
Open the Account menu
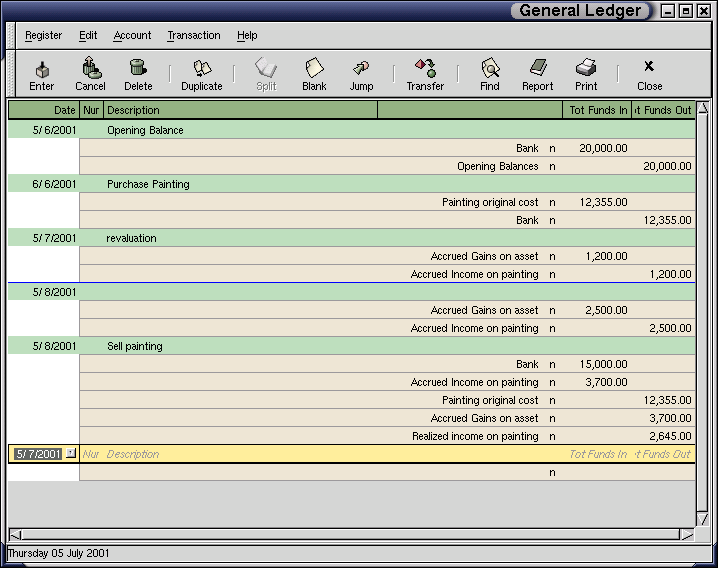click(132, 35)
